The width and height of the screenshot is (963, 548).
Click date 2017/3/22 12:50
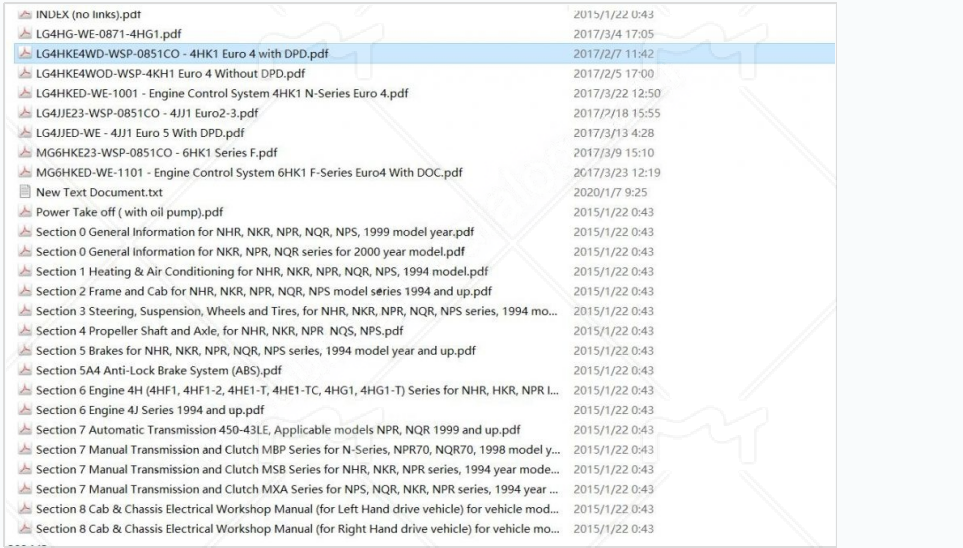pos(617,93)
